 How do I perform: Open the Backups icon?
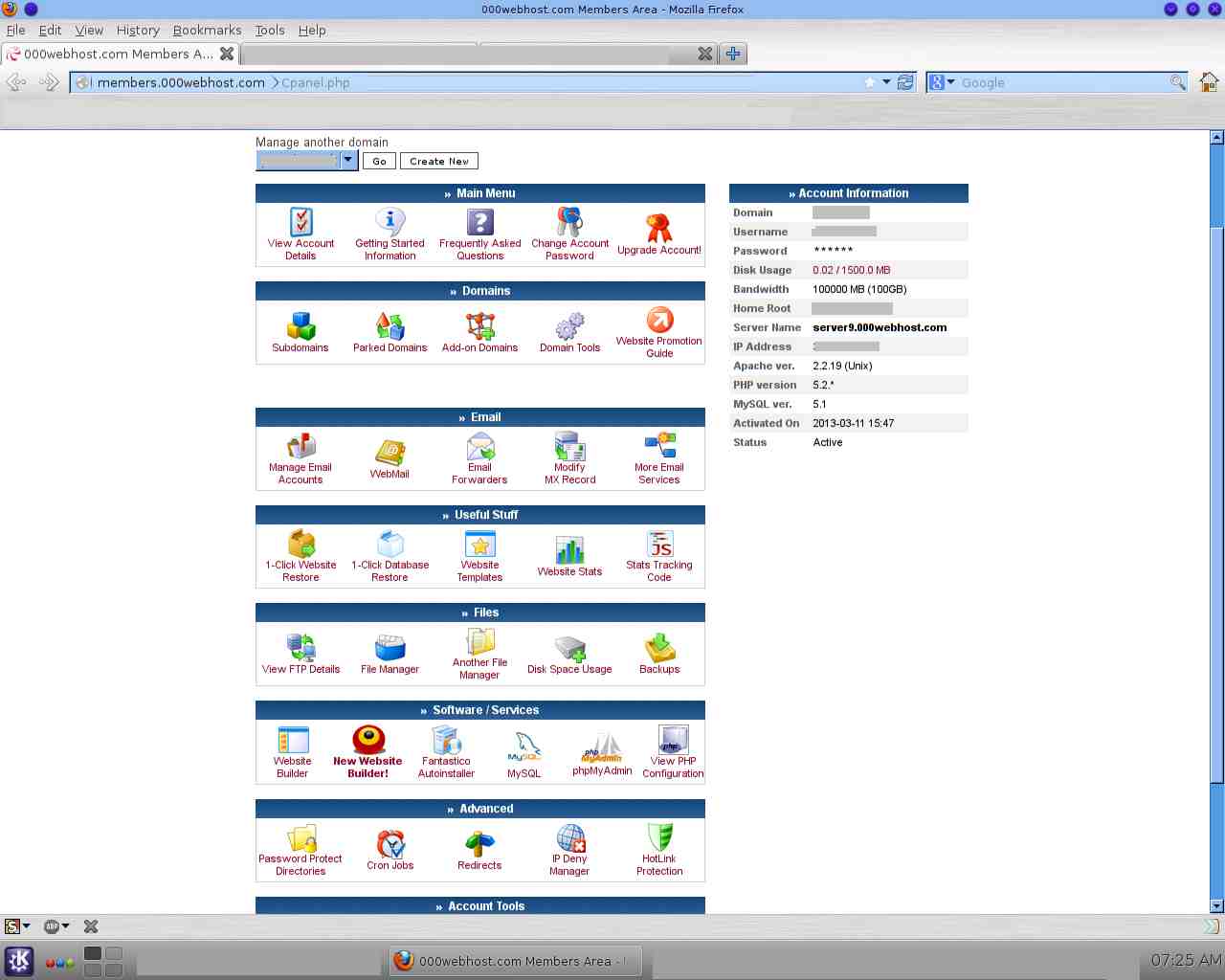[x=659, y=647]
